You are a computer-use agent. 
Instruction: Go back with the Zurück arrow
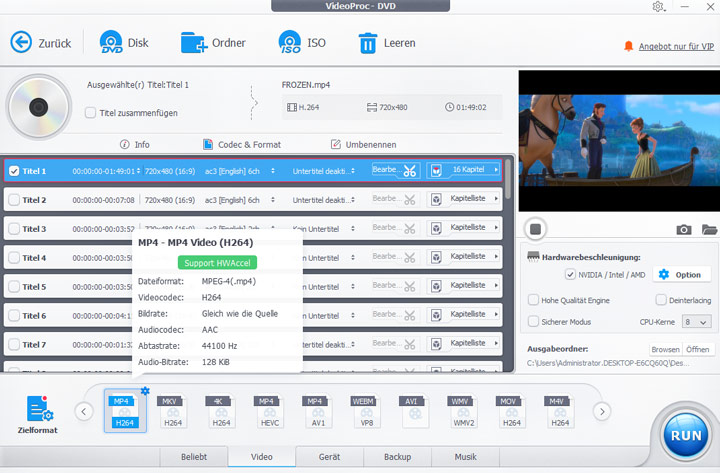click(x=21, y=42)
